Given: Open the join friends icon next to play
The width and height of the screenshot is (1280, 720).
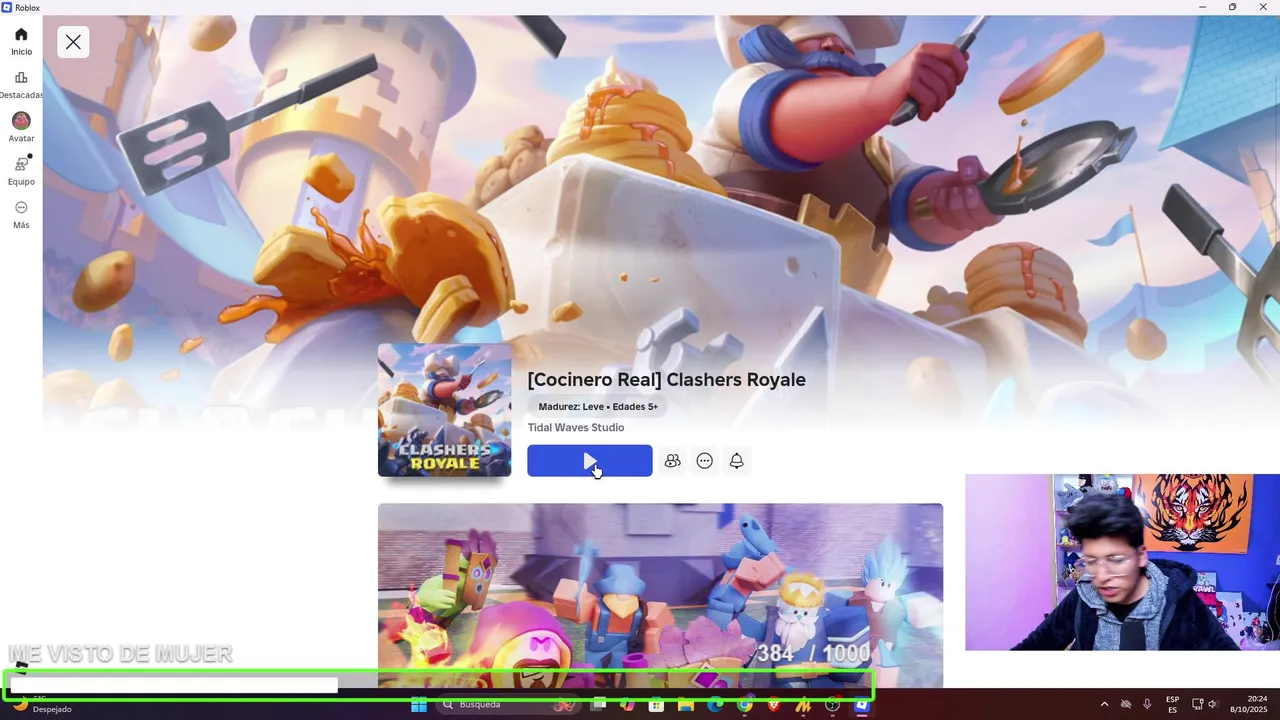Looking at the screenshot, I should [672, 461].
